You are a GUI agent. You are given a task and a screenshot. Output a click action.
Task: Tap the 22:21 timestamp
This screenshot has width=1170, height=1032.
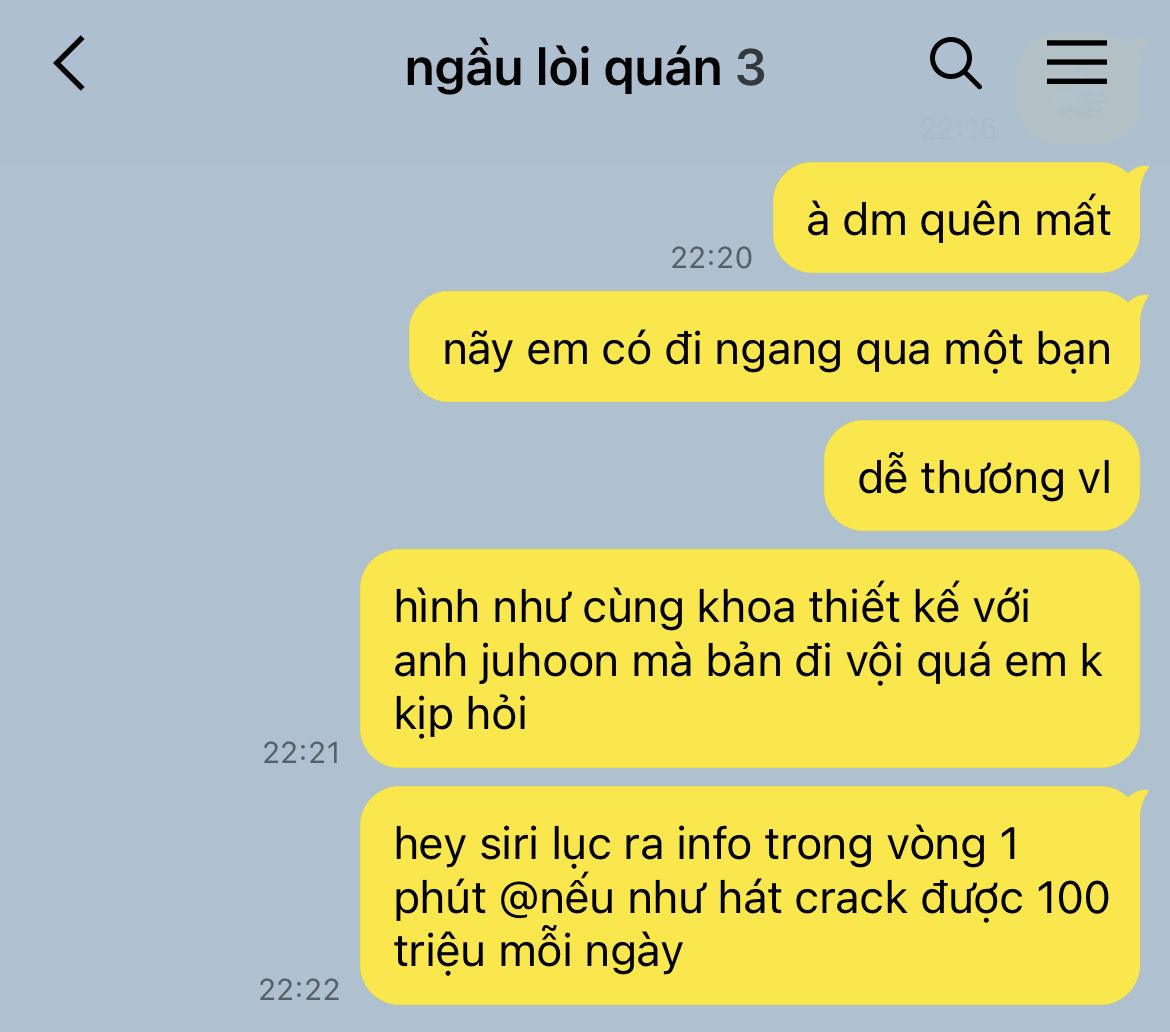pyautogui.click(x=301, y=752)
